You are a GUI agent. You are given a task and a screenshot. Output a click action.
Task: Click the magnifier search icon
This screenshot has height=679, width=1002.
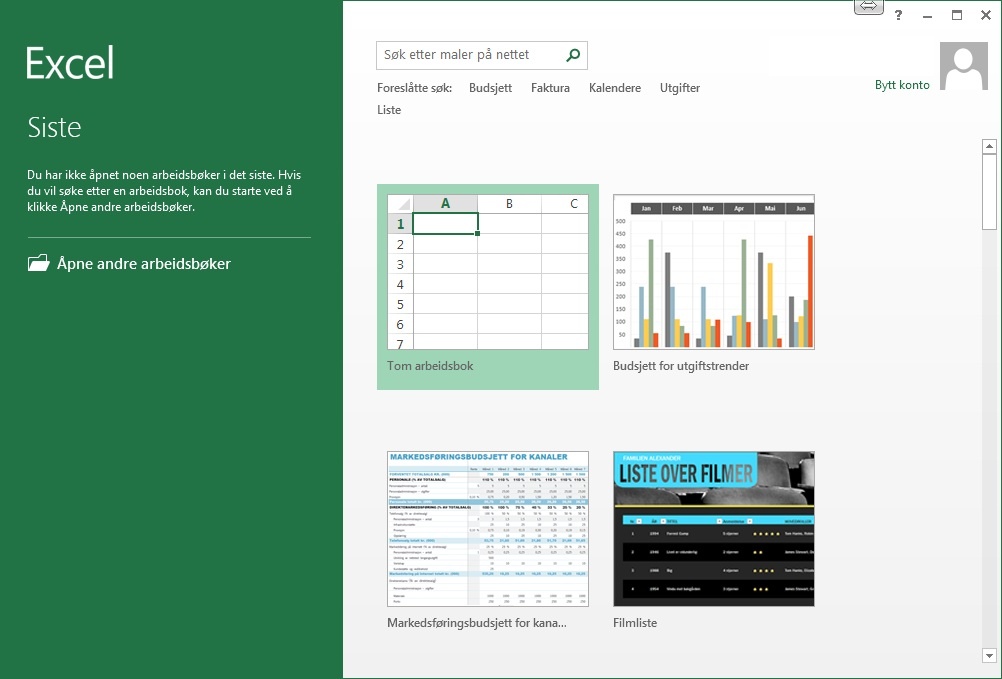573,55
